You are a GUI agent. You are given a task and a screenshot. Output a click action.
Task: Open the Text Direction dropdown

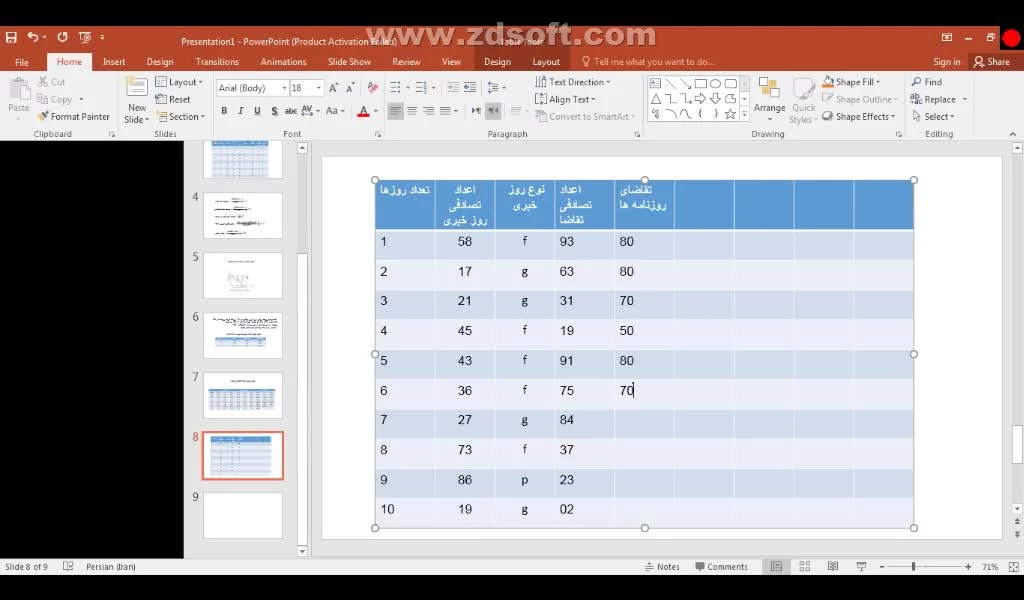(x=573, y=82)
